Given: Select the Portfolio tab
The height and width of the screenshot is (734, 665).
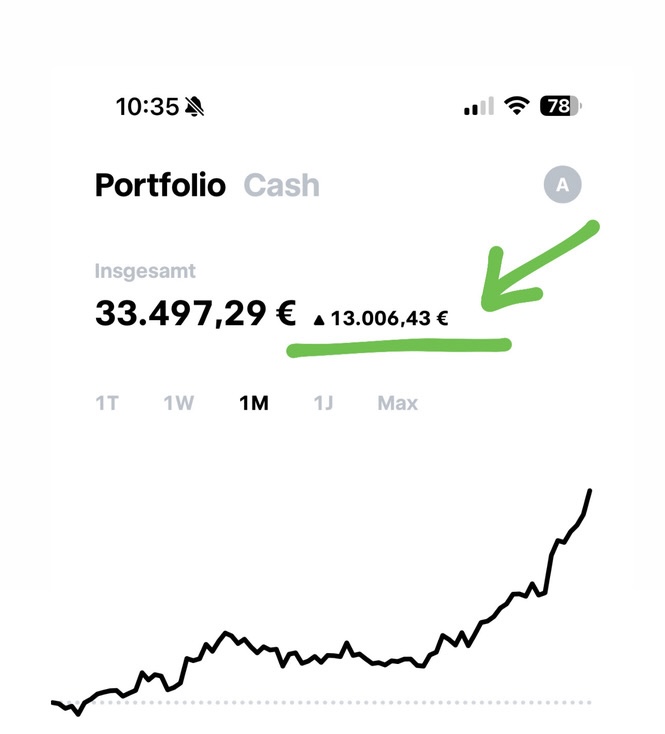Looking at the screenshot, I should 160,185.
